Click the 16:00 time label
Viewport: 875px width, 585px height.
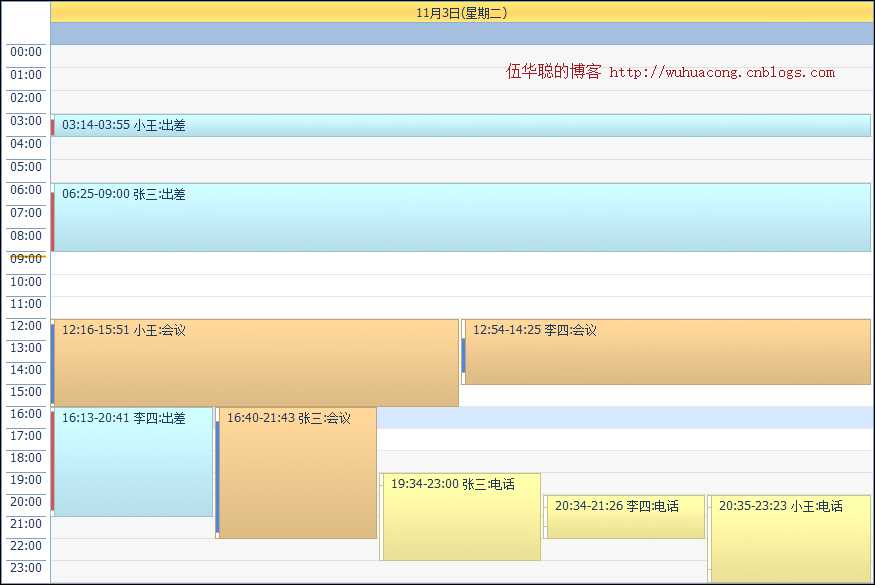[x=26, y=414]
